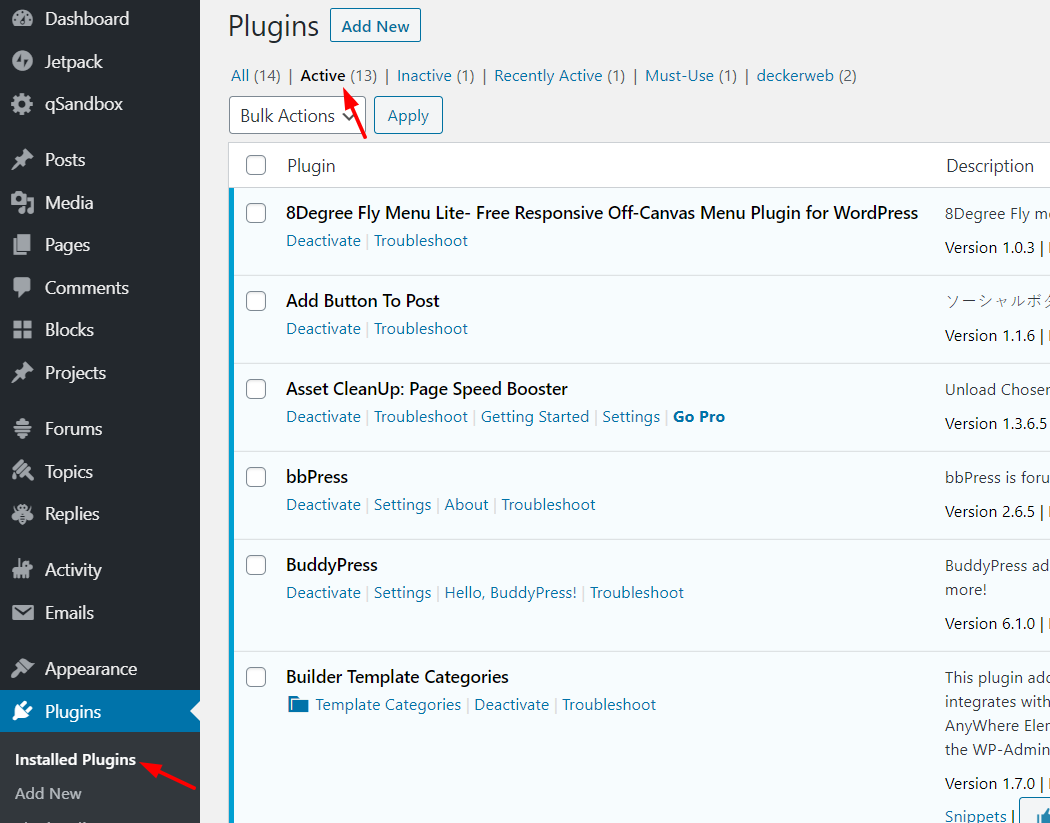This screenshot has width=1050, height=823.
Task: Click the Replies bee icon
Action: [22, 514]
